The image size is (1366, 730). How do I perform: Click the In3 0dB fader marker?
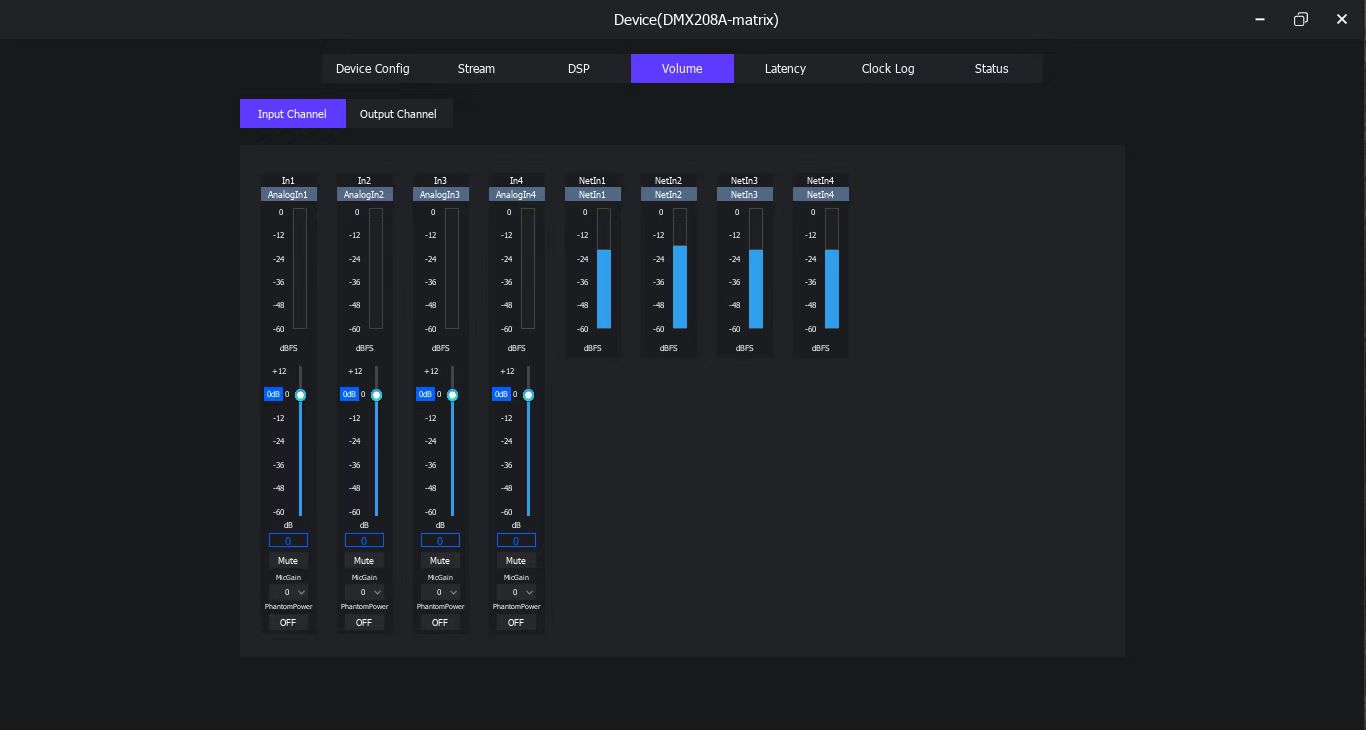click(x=425, y=394)
